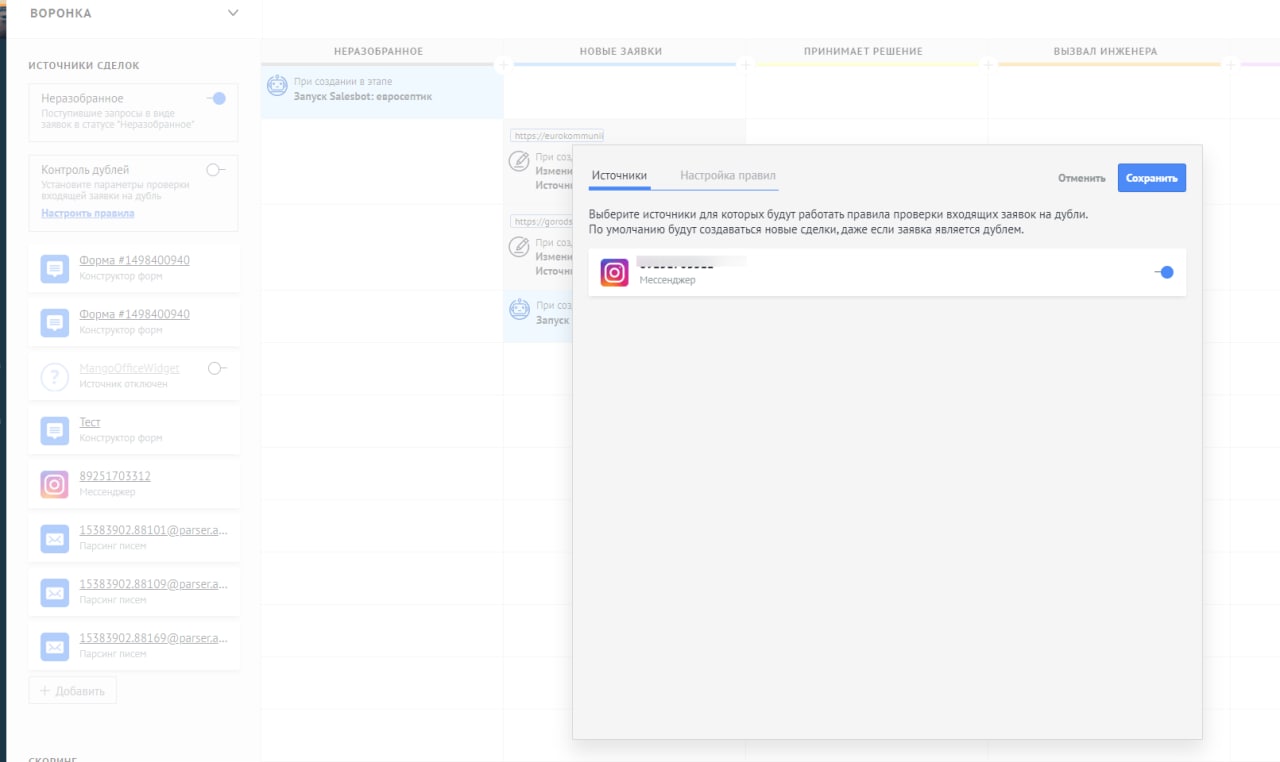Open the MangoOfficeWidget source link
Screen dimensions: 1280x762
pyautogui.click(x=130, y=368)
